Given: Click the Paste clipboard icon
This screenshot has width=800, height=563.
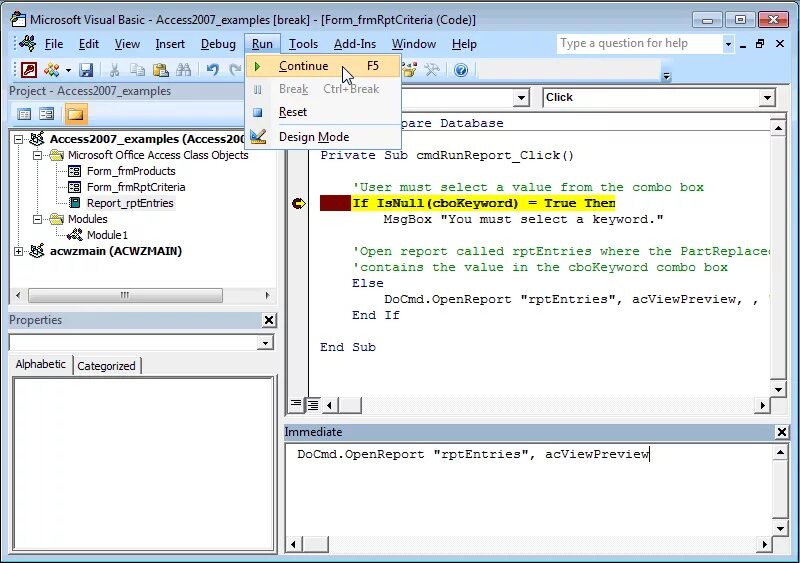Looking at the screenshot, I should coord(161,69).
